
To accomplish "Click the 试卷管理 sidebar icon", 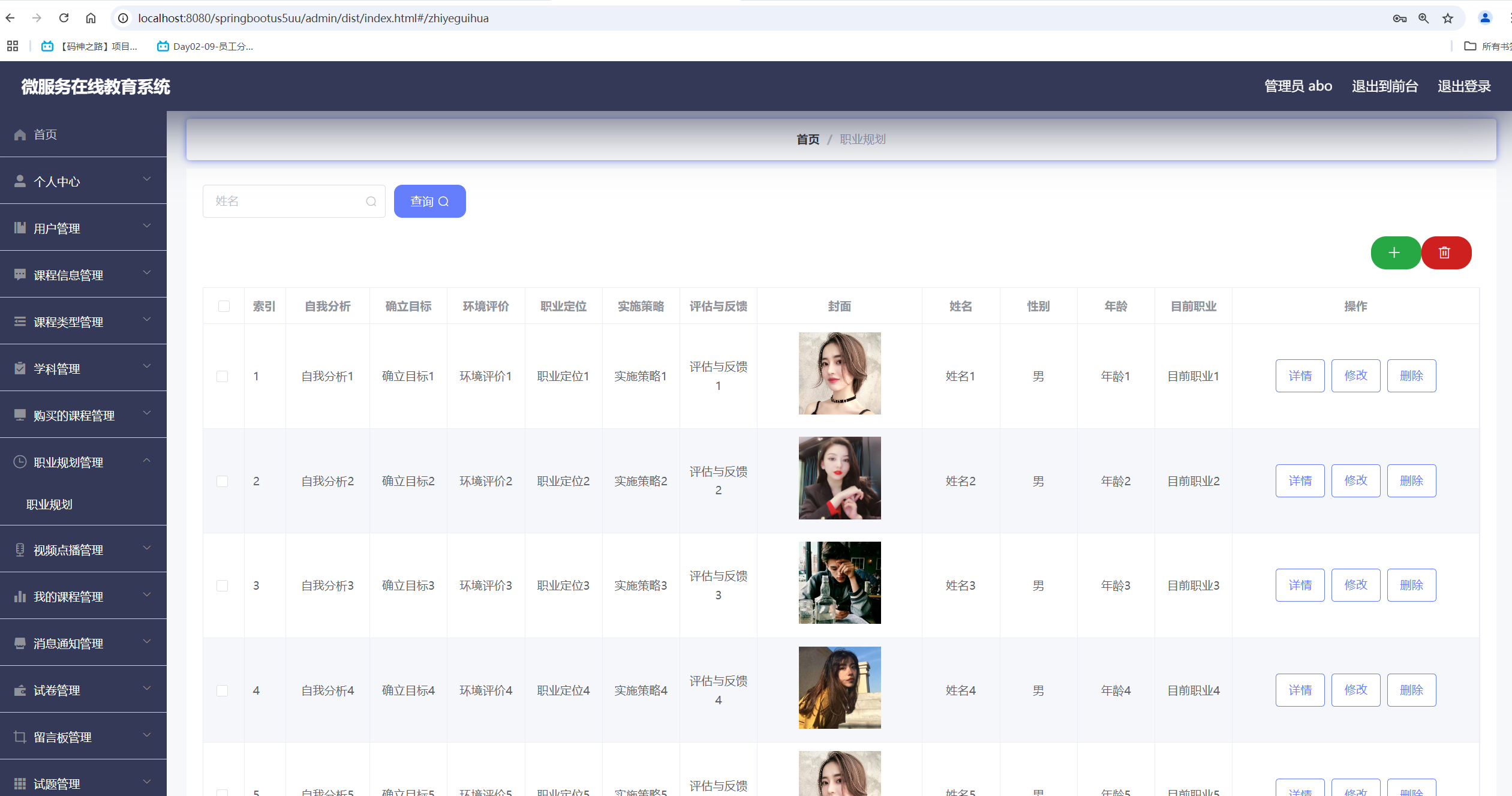I will click(20, 690).
